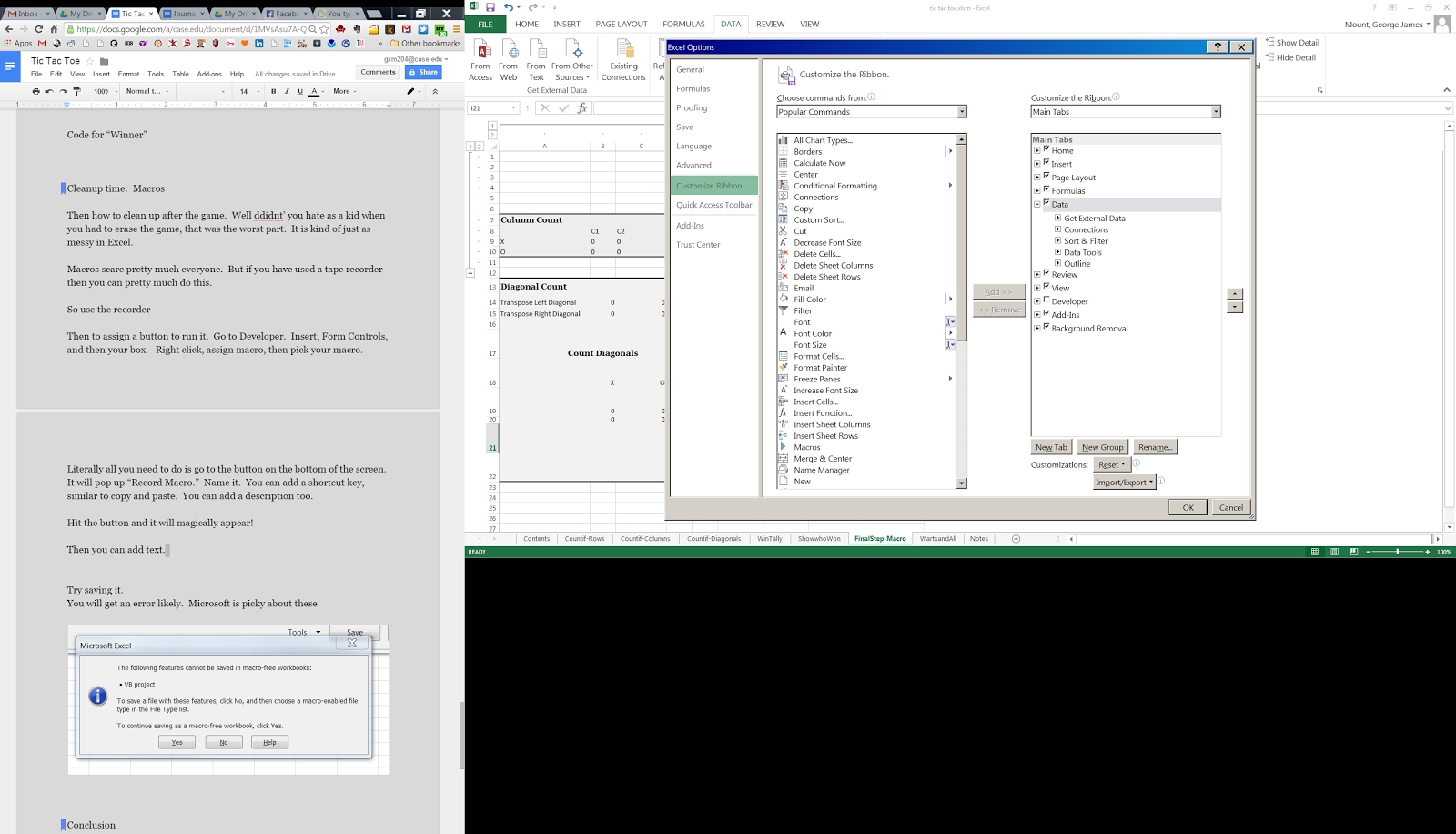Enable the Developer tab checkbox

[x=1046, y=300]
